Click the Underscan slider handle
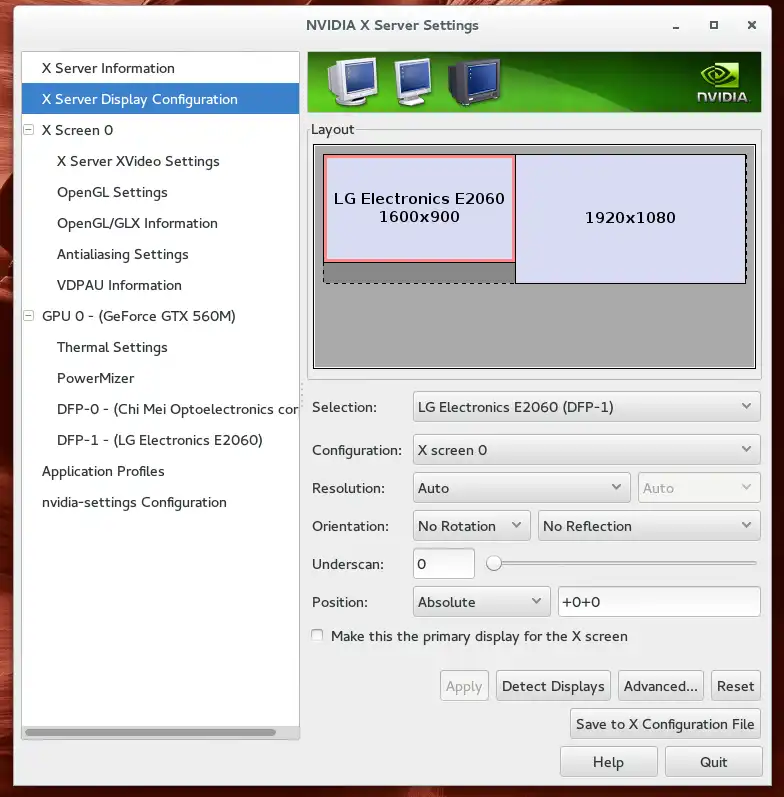784x797 pixels. pos(494,563)
